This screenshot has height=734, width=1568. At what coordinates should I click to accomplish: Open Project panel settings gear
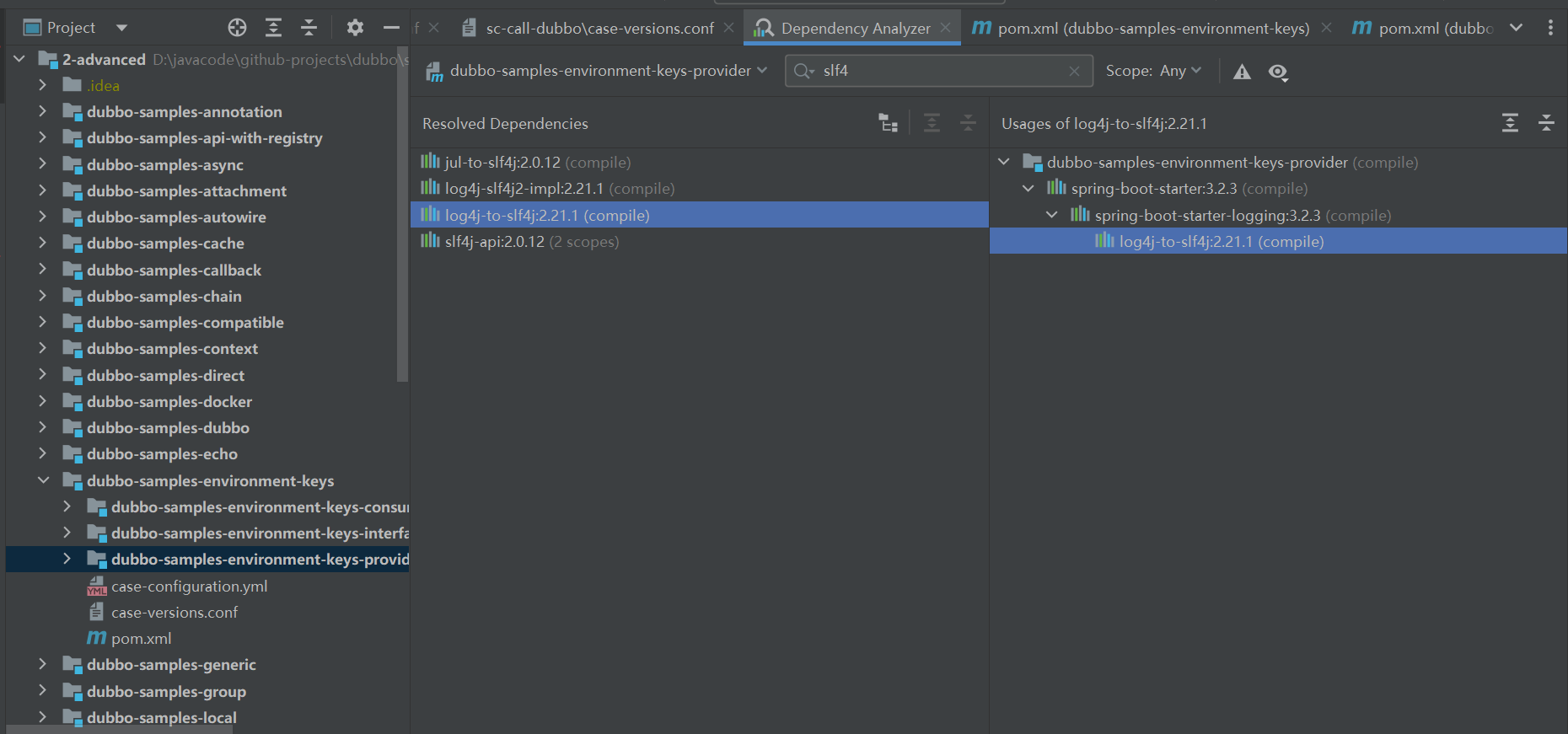(x=355, y=28)
